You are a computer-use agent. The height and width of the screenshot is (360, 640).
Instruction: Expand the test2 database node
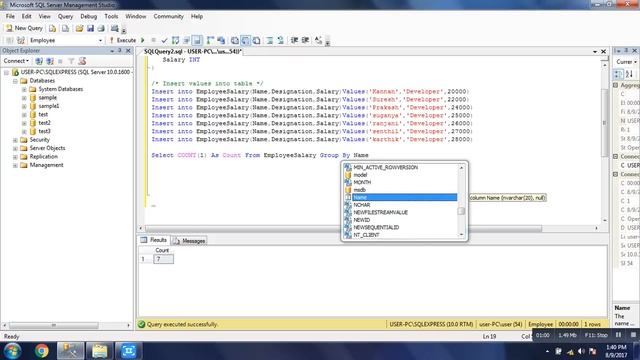click(24, 123)
